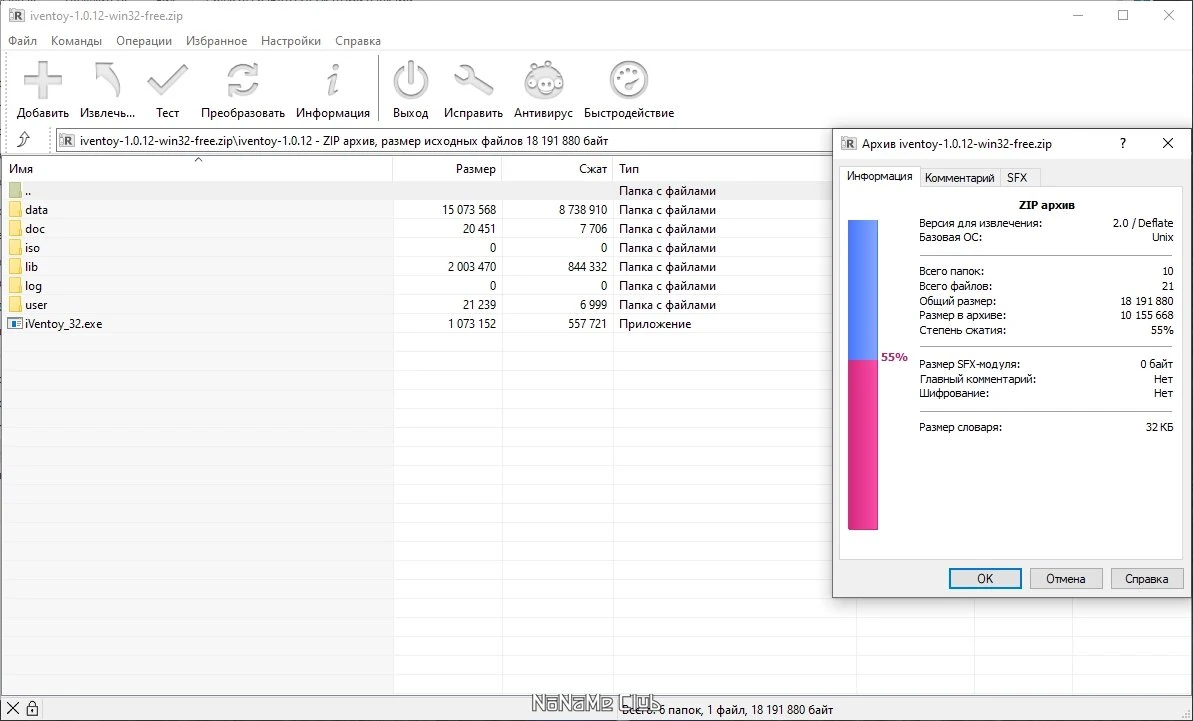Open the Быстродействие benchmark gauge

tap(628, 81)
